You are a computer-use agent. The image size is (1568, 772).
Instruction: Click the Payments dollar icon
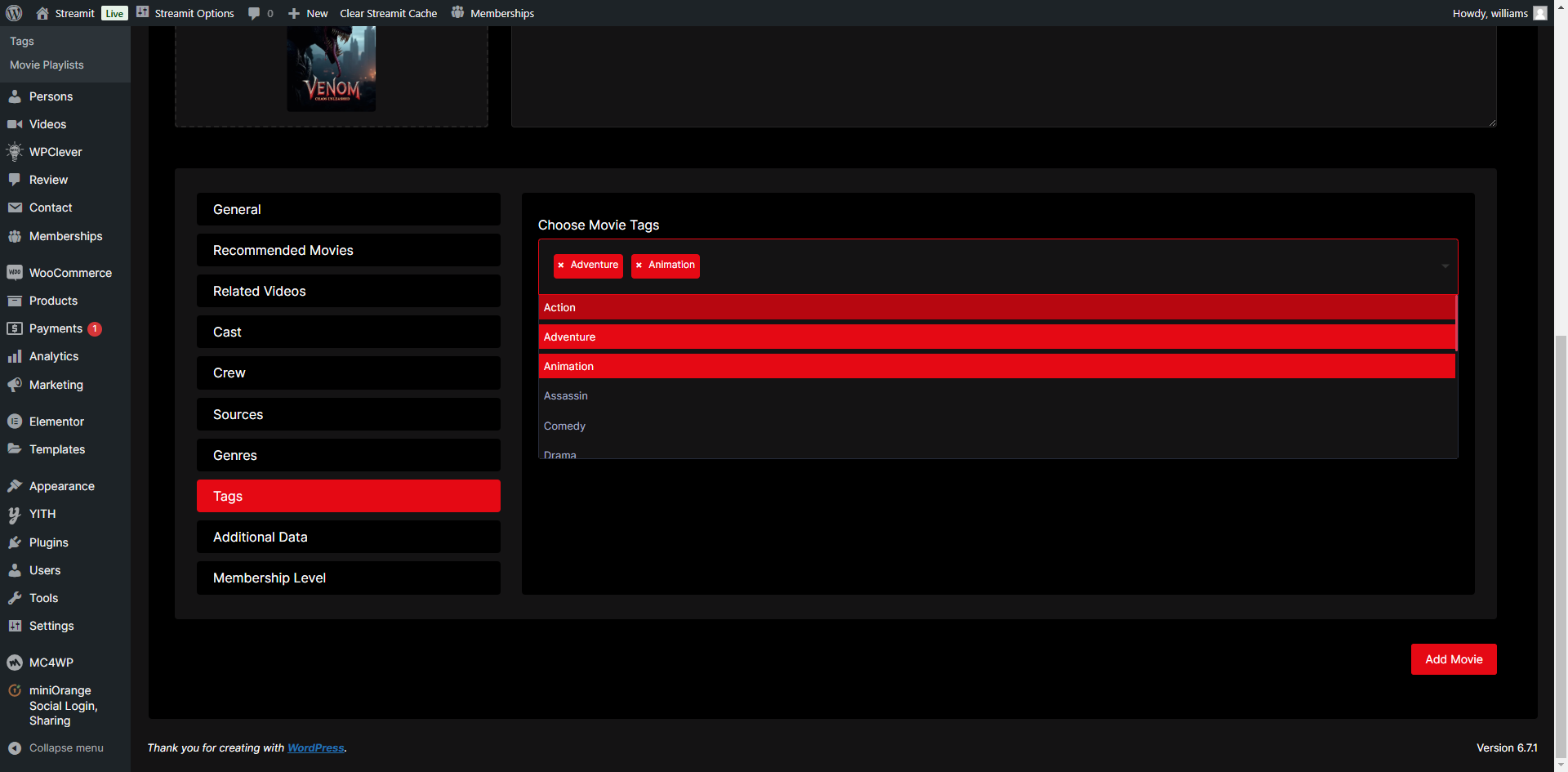[15, 328]
